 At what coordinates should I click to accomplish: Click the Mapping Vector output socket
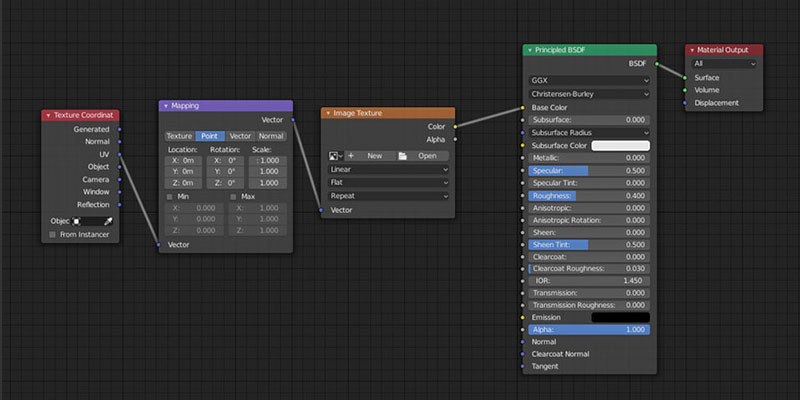coord(293,120)
